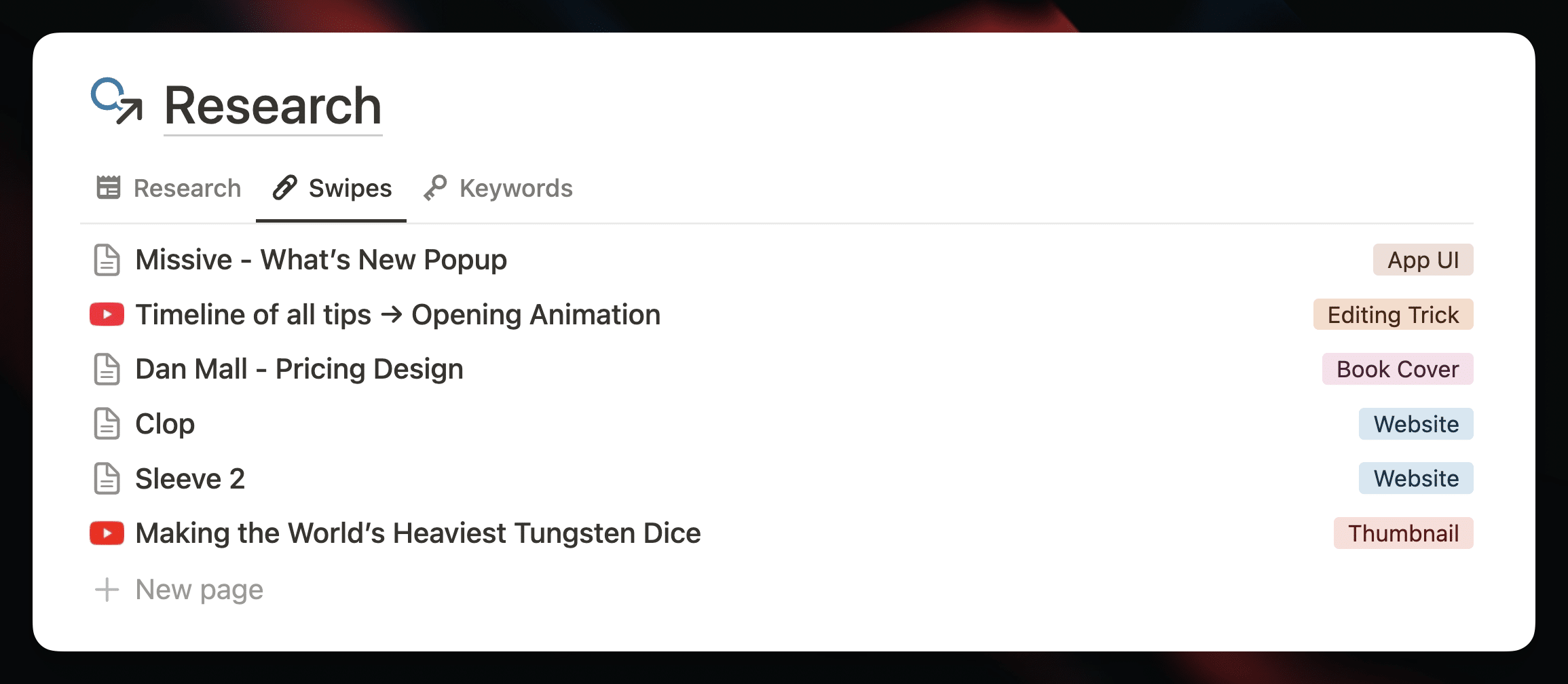
Task: Click the Research page search-arrow icon
Action: [117, 101]
